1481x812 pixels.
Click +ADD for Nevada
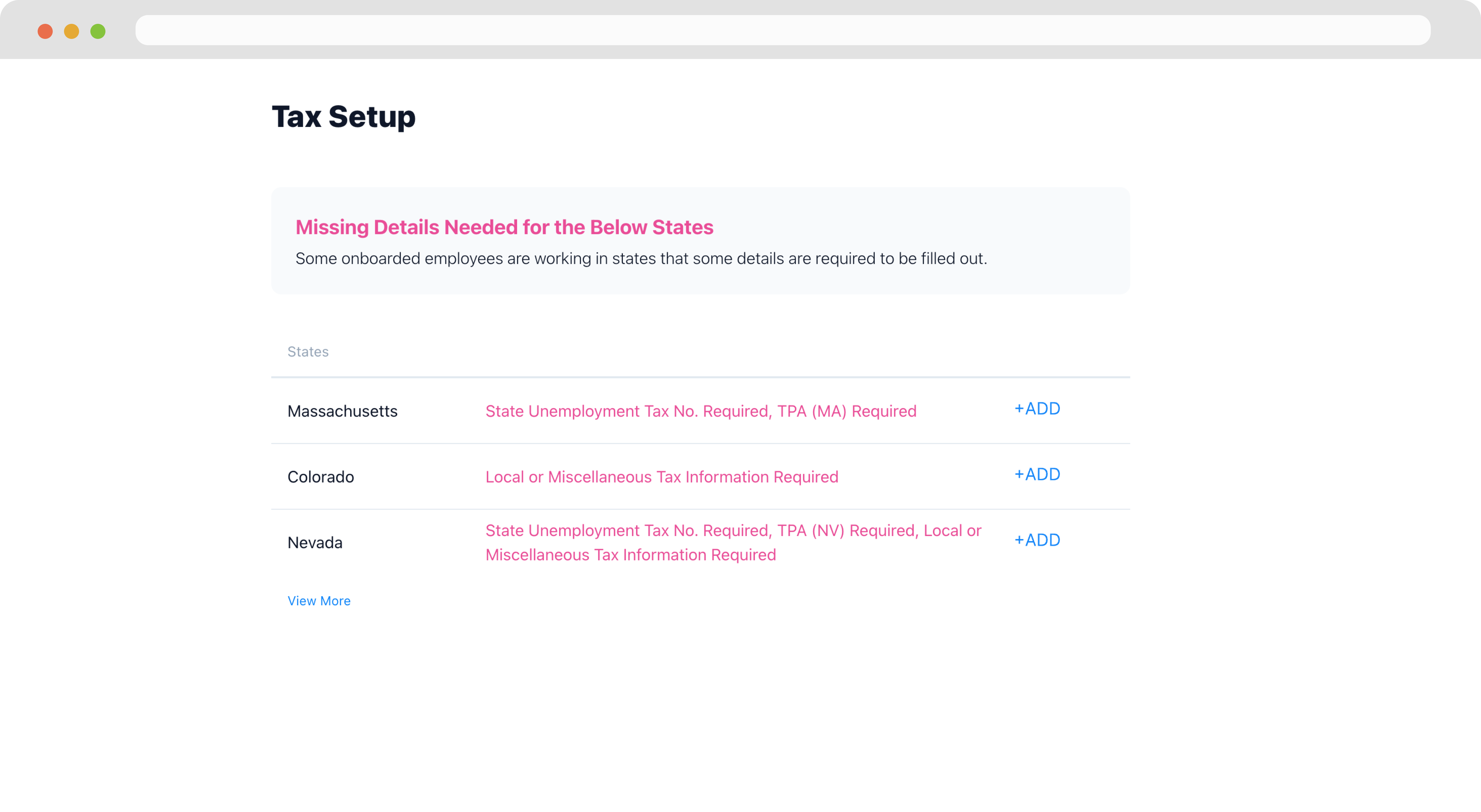pyautogui.click(x=1037, y=540)
